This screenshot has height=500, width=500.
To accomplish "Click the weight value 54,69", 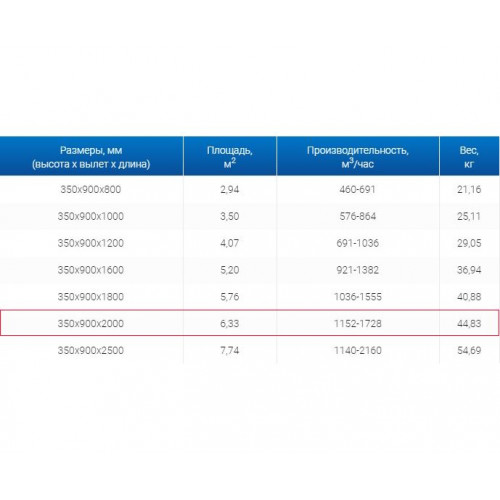I will (469, 350).
